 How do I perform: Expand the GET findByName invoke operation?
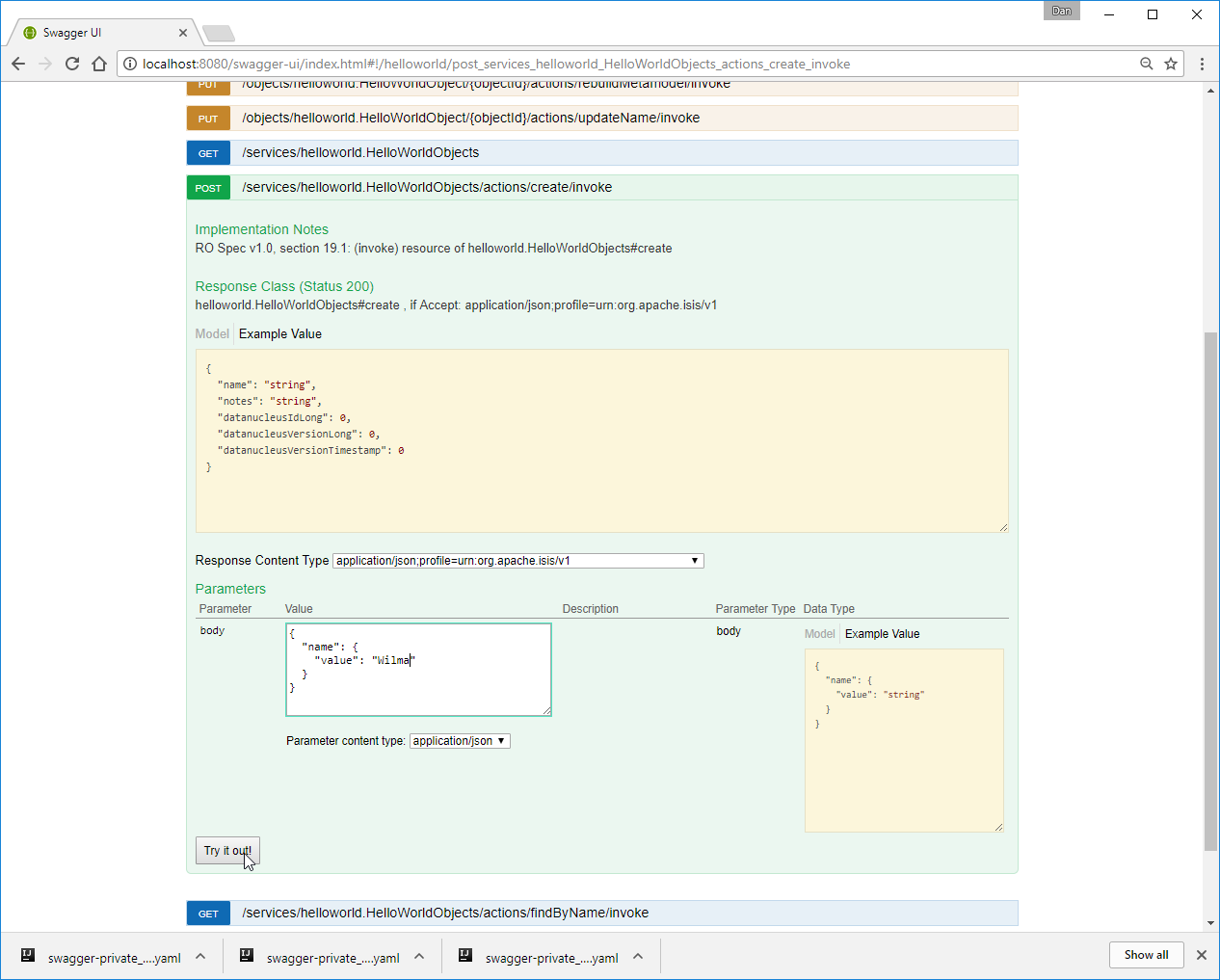click(444, 913)
